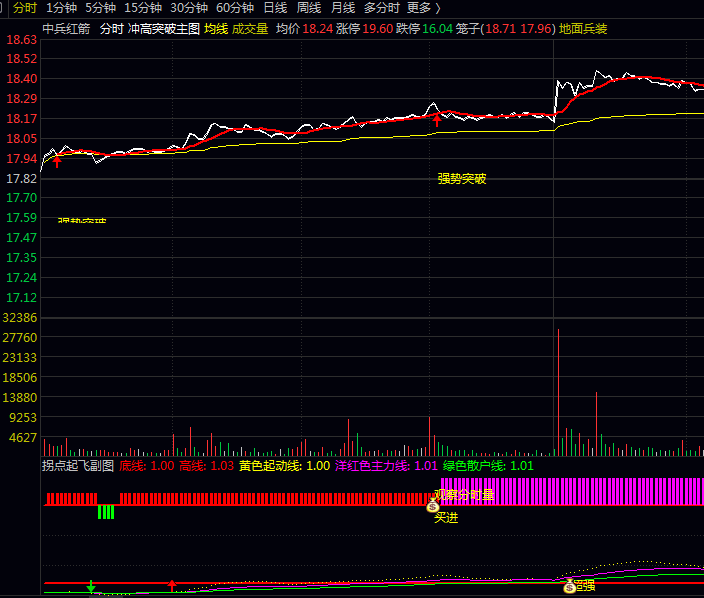Image resolution: width=704 pixels, height=598 pixels.
Task: Click the 高线: 1.03 legend
Action: click(x=207, y=466)
